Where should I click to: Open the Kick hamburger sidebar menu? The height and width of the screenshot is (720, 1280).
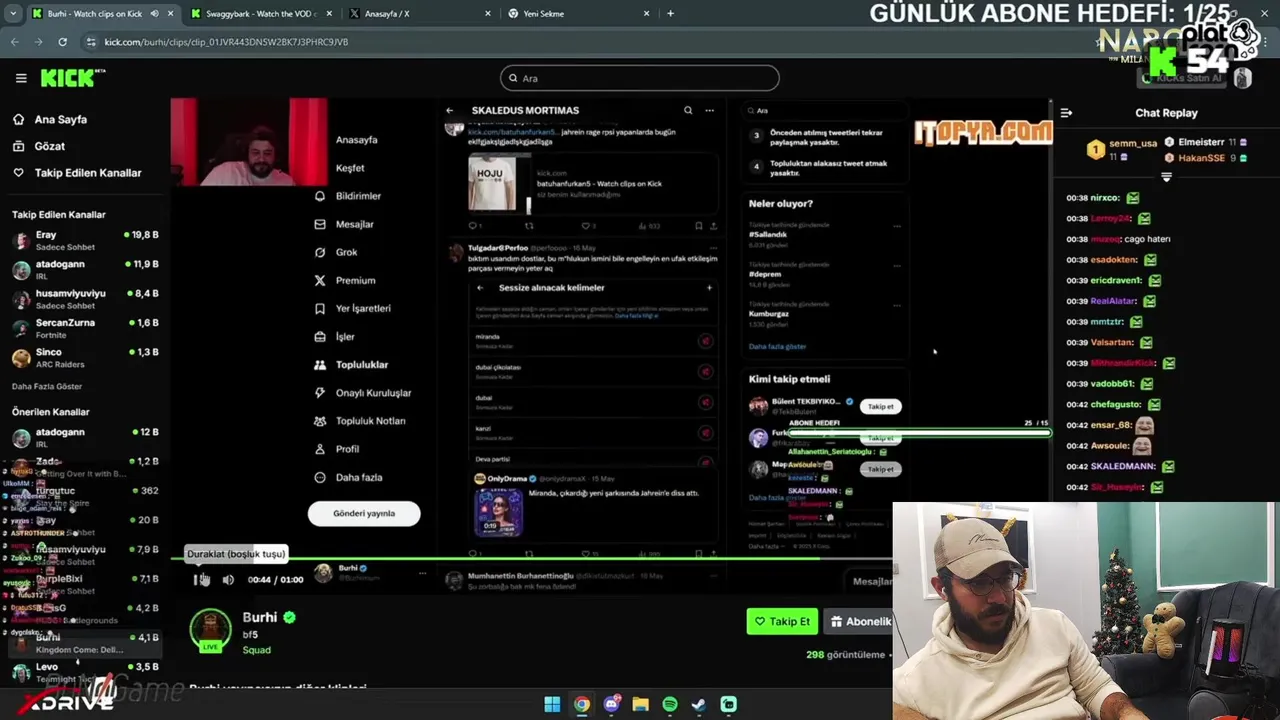point(21,78)
